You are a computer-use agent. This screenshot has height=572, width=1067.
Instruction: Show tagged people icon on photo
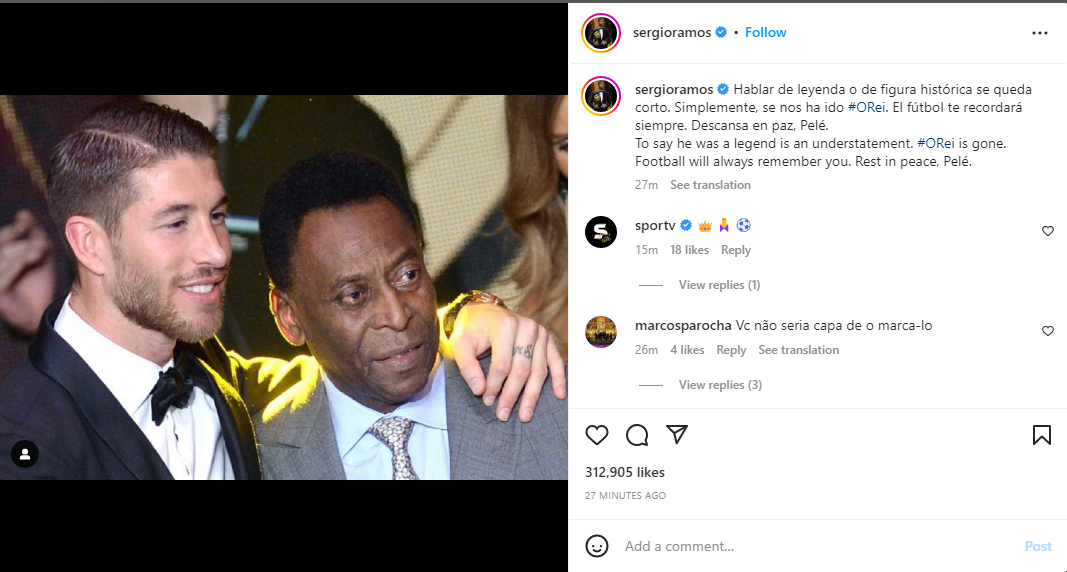pyautogui.click(x=25, y=454)
